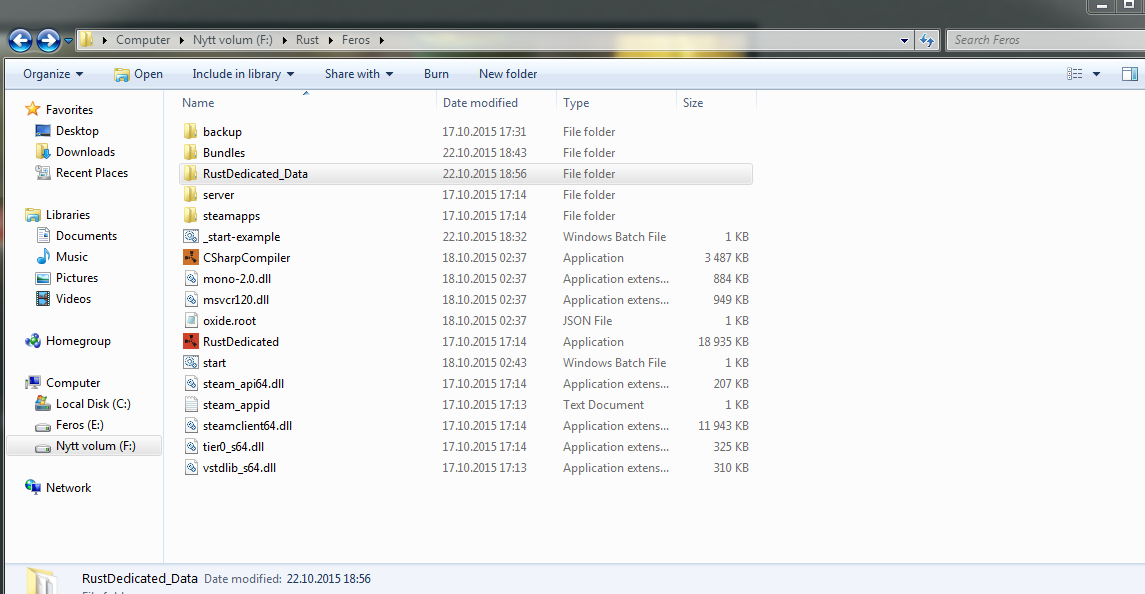This screenshot has height=594, width=1145.
Task: Expand Include in library dropdown
Action: tap(243, 74)
